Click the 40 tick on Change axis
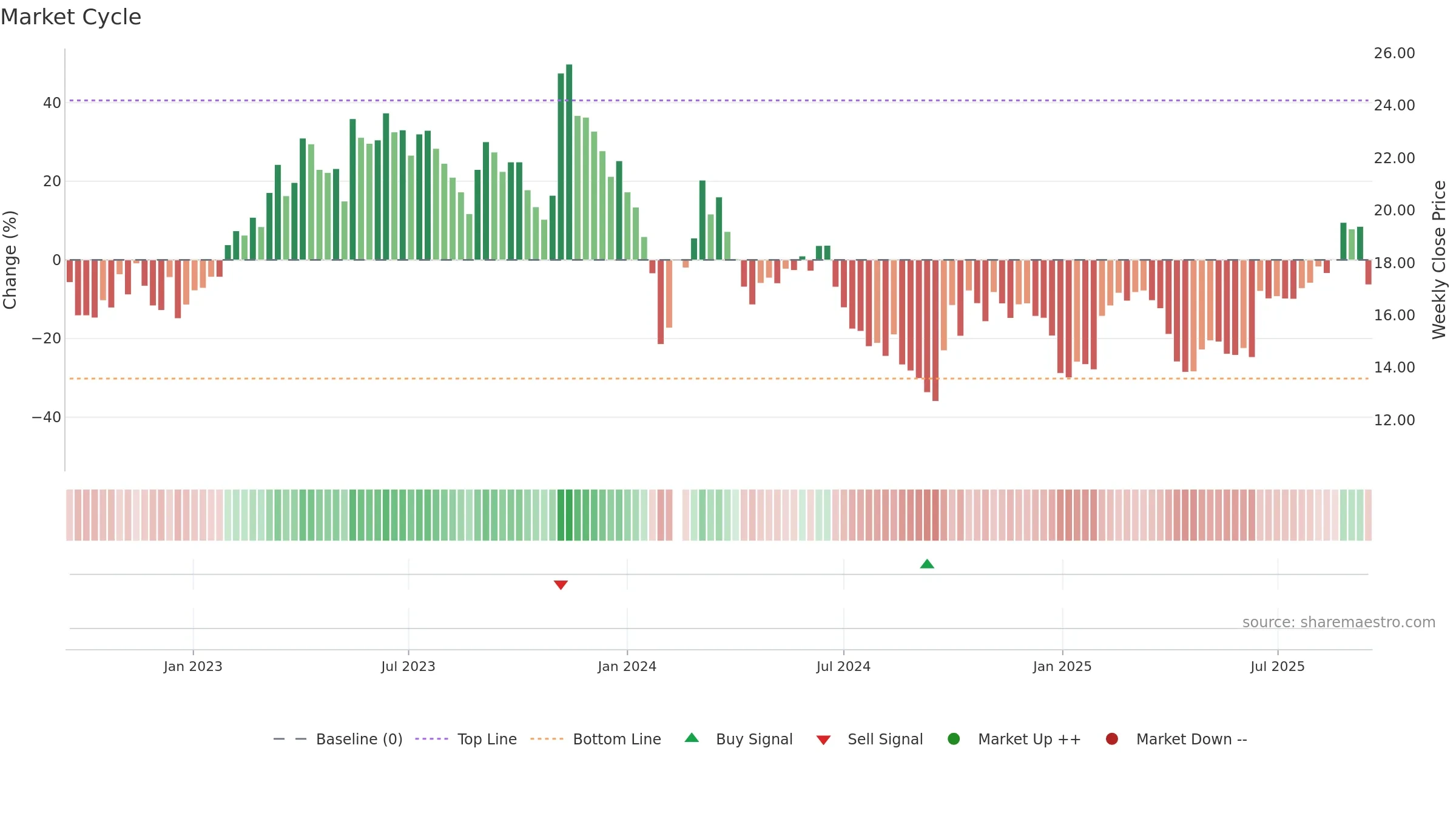The height and width of the screenshot is (819, 1456). point(52,103)
